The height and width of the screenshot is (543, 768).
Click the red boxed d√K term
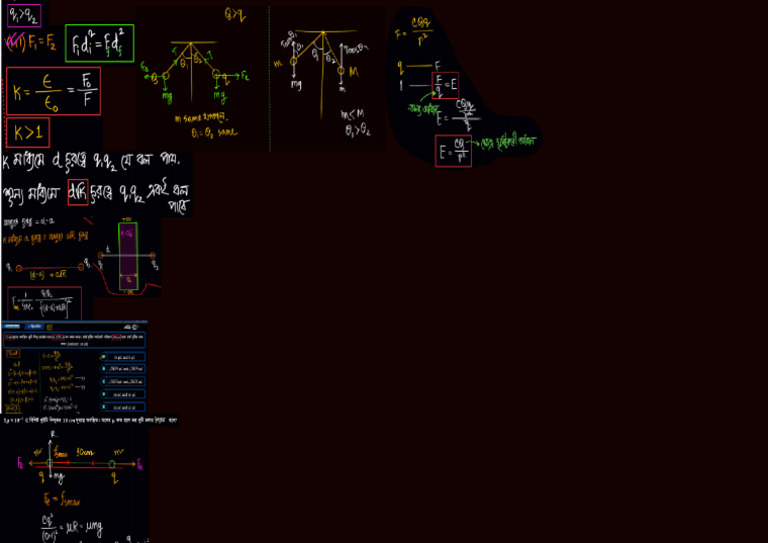click(x=78, y=192)
